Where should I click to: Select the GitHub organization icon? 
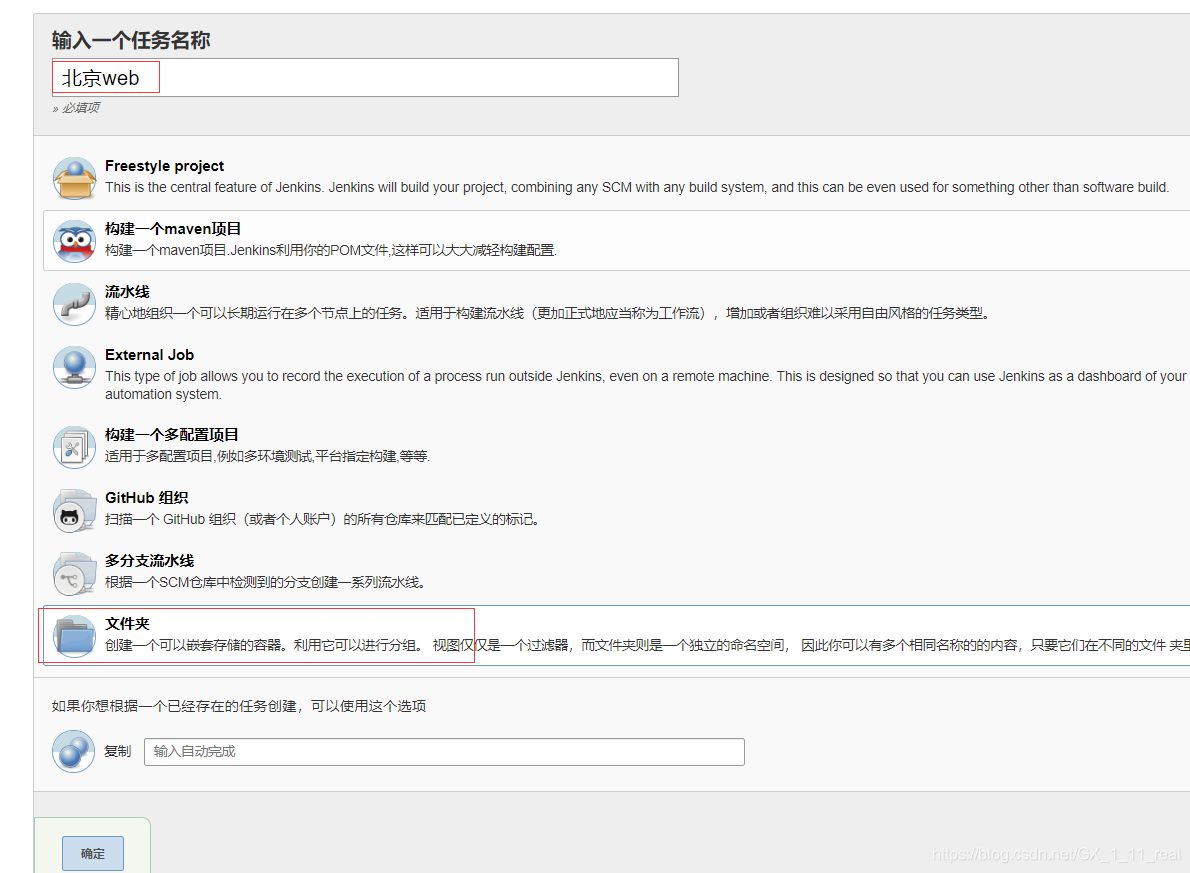point(74,510)
